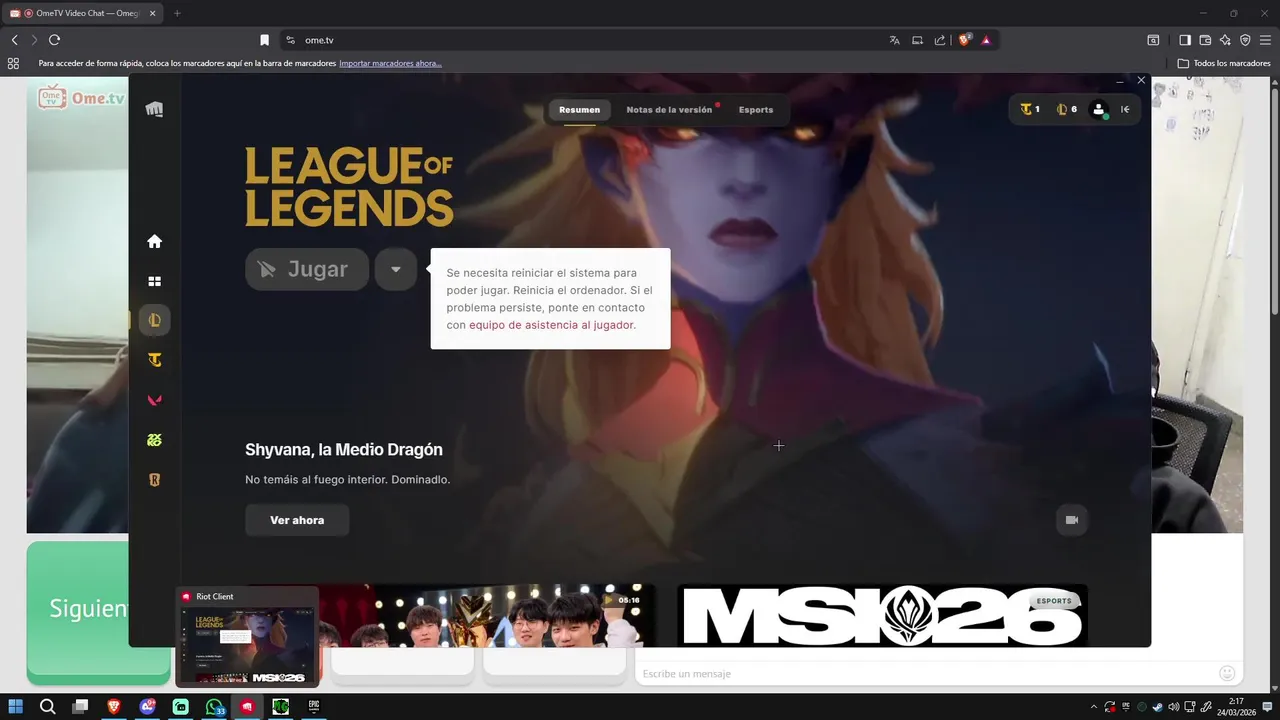Viewport: 1280px width, 720px height.
Task: Open Todos los marcadores folder
Action: click(x=1224, y=63)
